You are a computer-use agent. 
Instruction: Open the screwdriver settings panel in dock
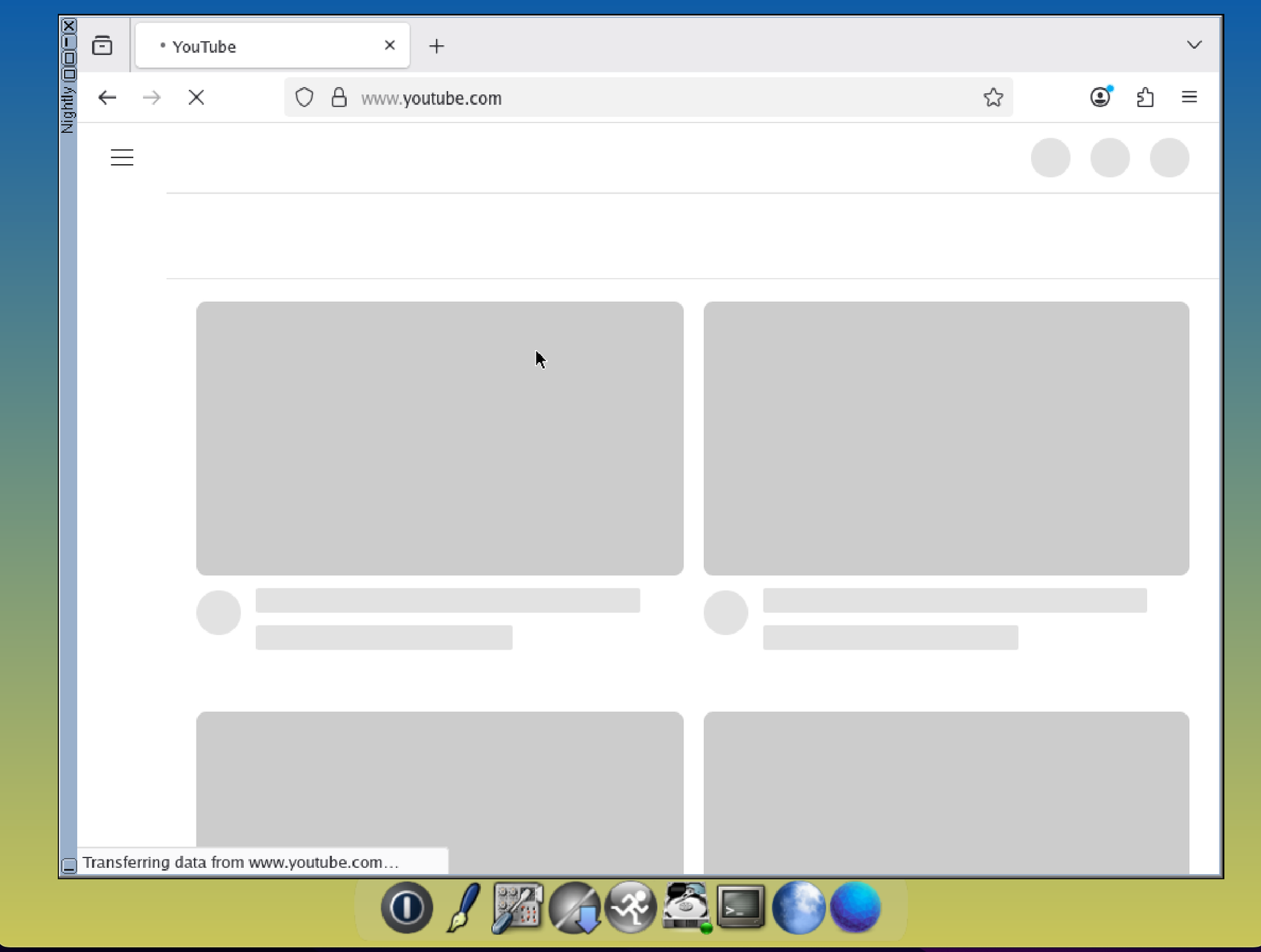517,908
